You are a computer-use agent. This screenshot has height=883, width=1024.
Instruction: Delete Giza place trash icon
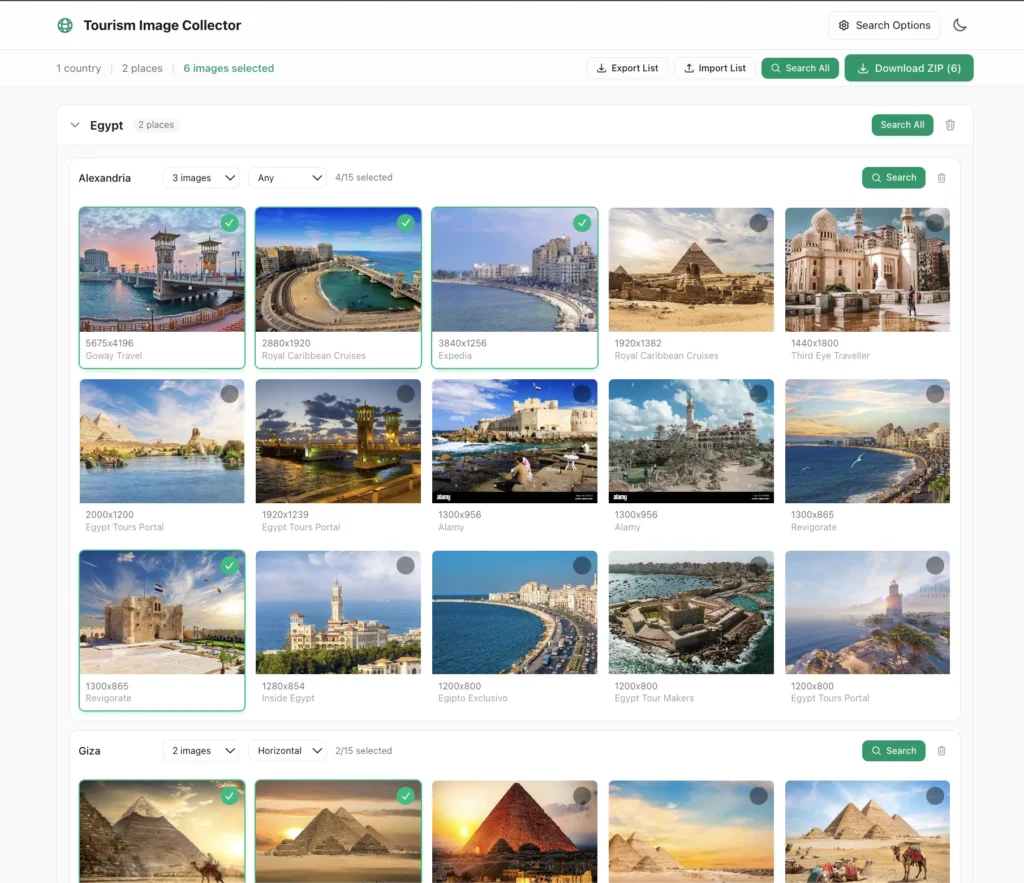941,750
